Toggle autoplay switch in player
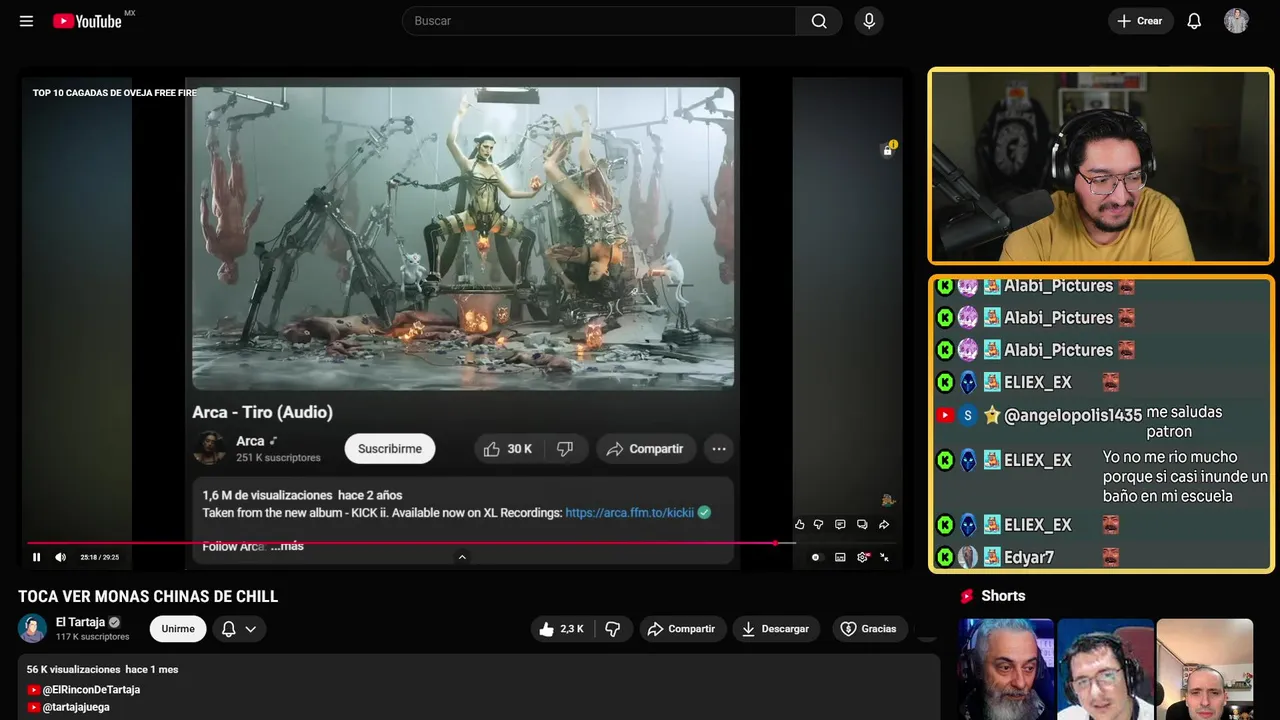 (x=816, y=557)
